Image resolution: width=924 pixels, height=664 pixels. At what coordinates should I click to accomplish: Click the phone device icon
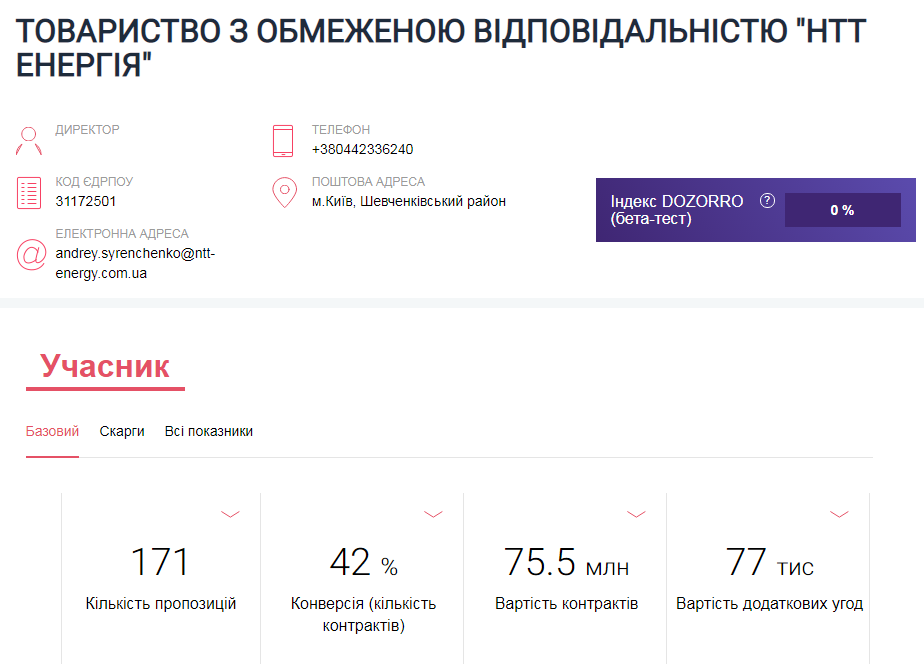[x=283, y=140]
